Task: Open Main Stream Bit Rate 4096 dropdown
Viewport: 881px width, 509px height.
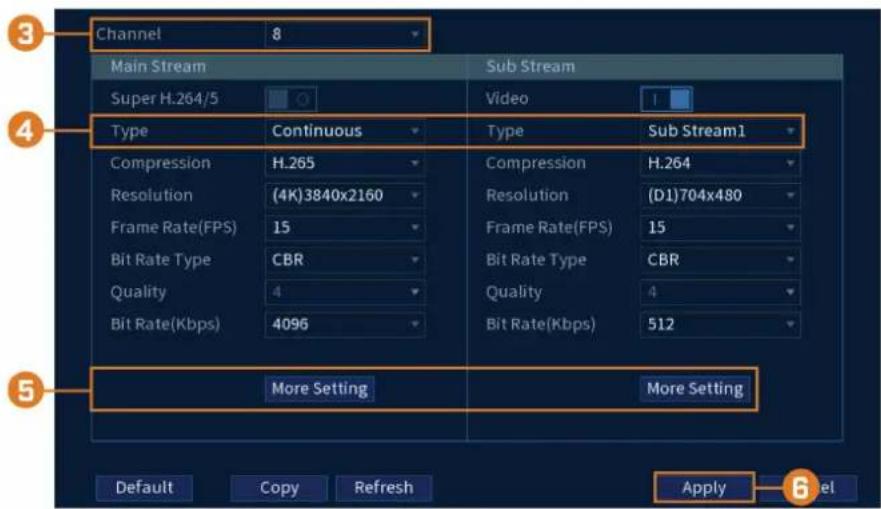Action: (x=344, y=324)
